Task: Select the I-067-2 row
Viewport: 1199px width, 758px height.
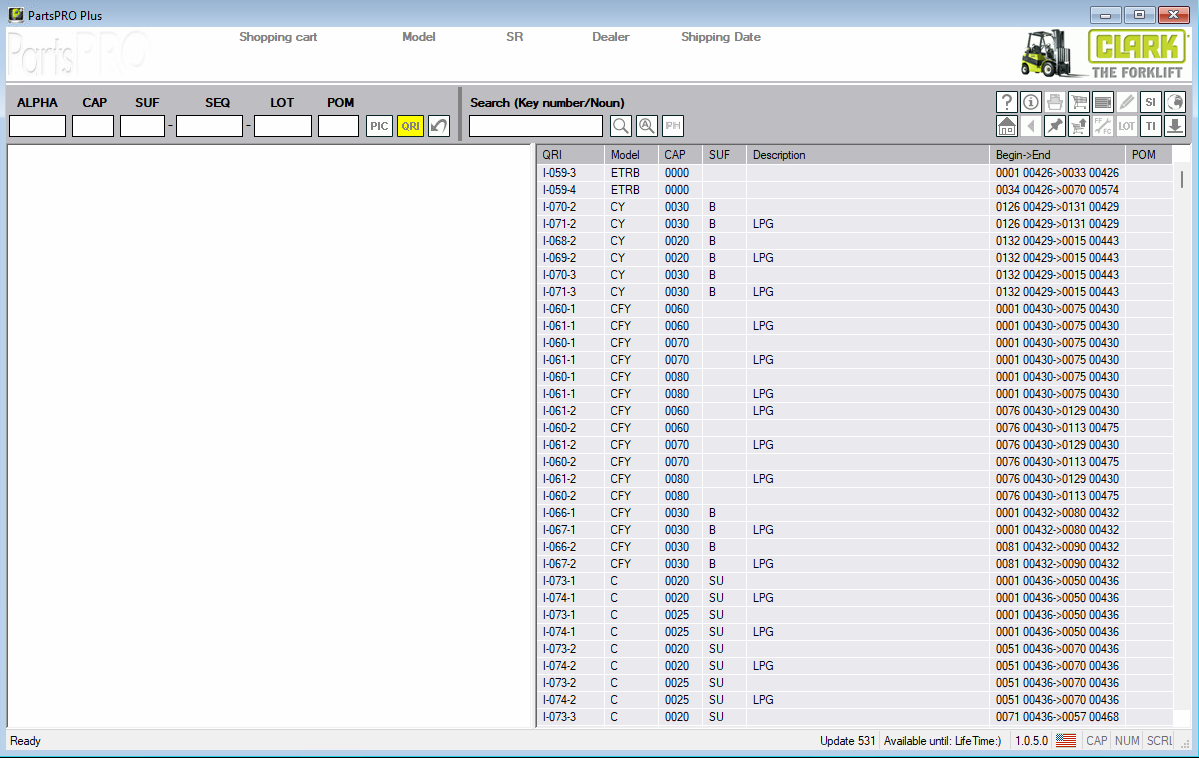Action: pyautogui.click(x=854, y=564)
